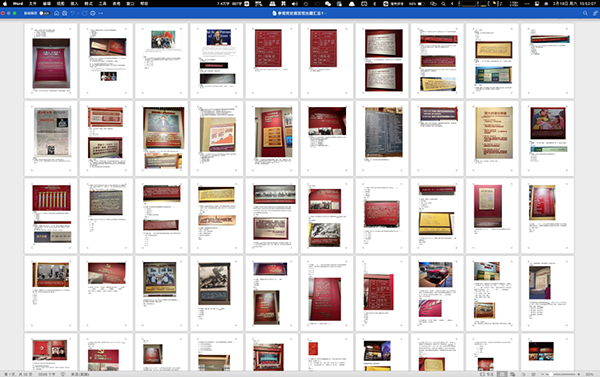The width and height of the screenshot is (600, 377).
Task: Click the Print icon in the toolbar
Action: pos(93,13)
